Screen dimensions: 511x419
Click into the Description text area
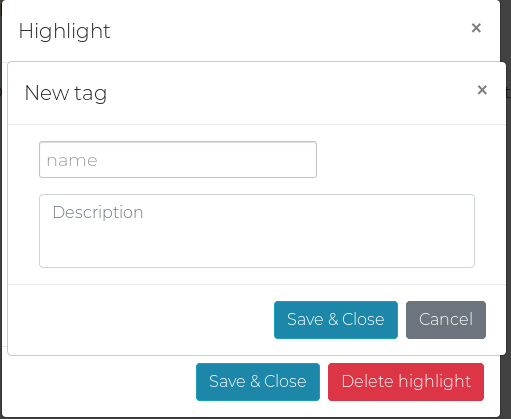[257, 231]
